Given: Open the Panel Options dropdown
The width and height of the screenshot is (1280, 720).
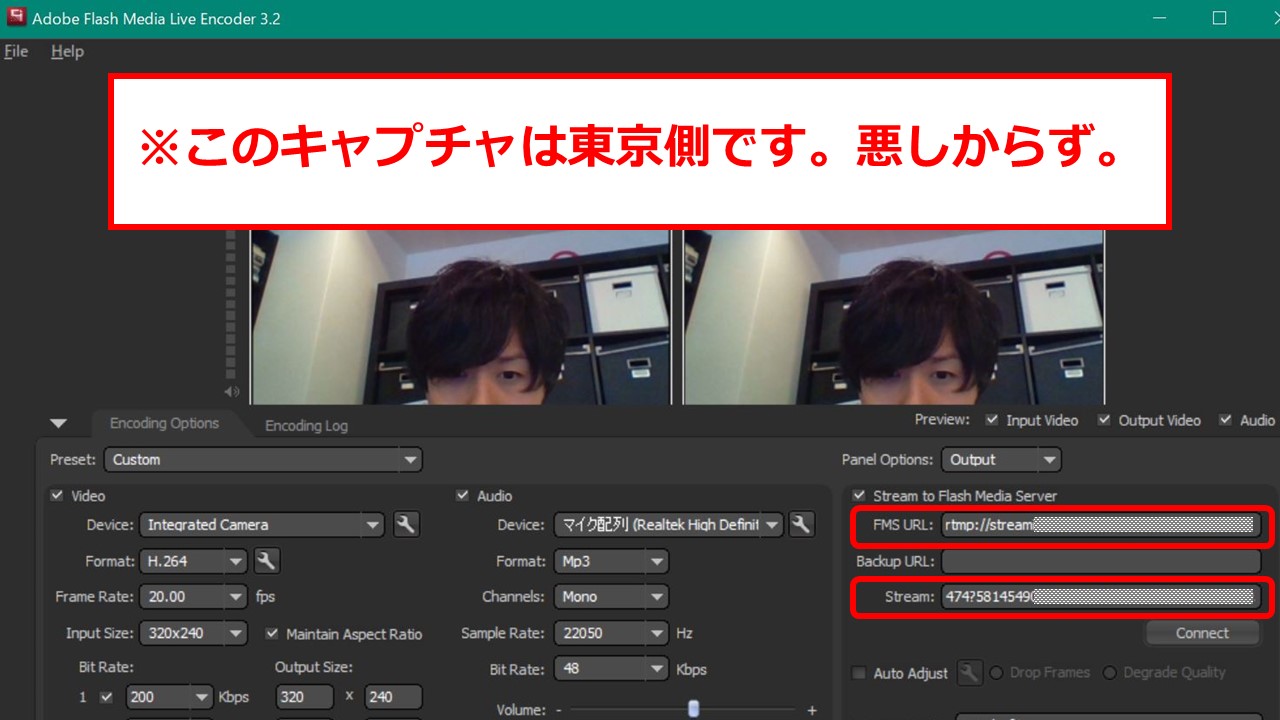Looking at the screenshot, I should point(1001,460).
